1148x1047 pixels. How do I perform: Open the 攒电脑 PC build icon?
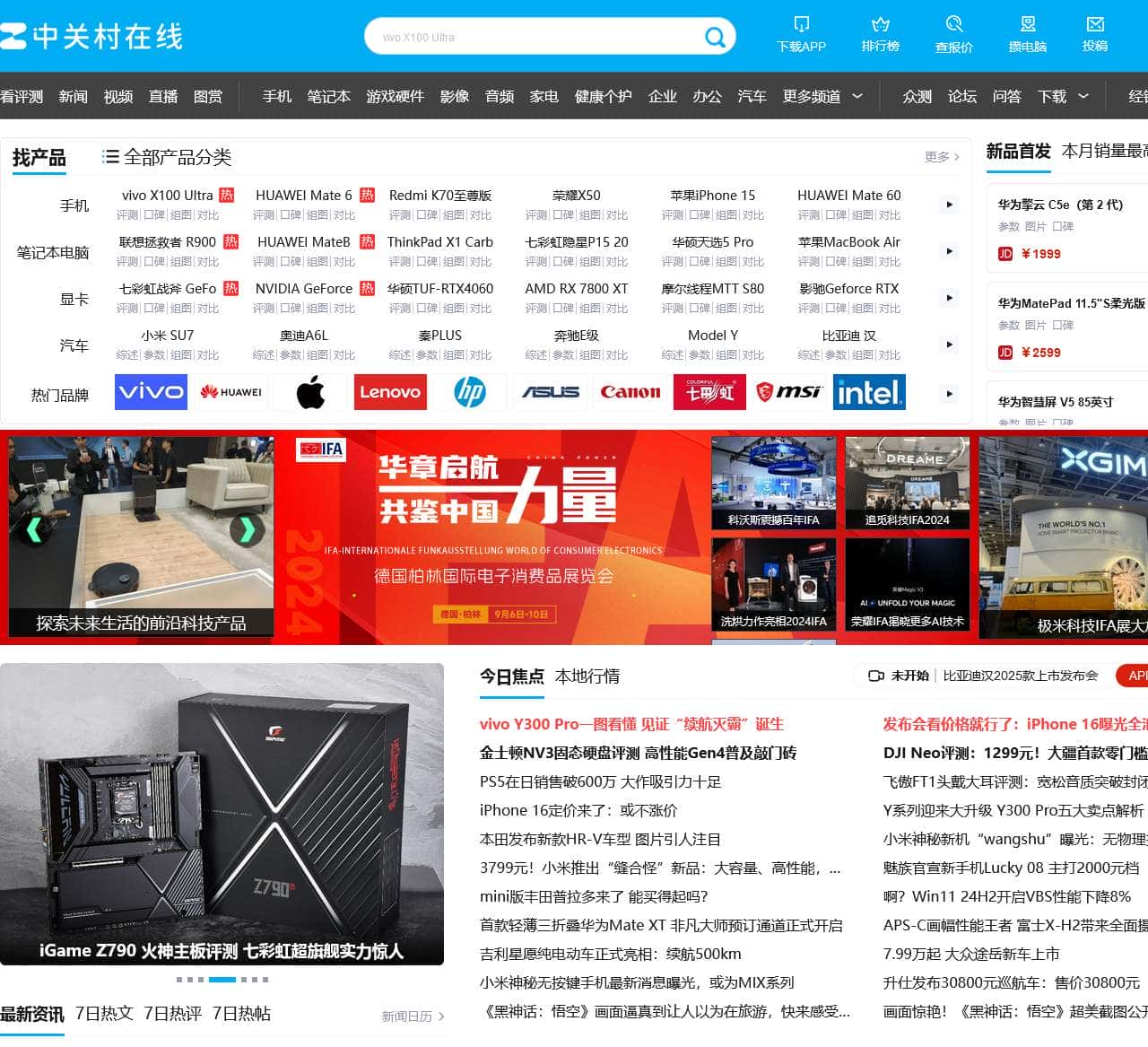click(x=1028, y=23)
